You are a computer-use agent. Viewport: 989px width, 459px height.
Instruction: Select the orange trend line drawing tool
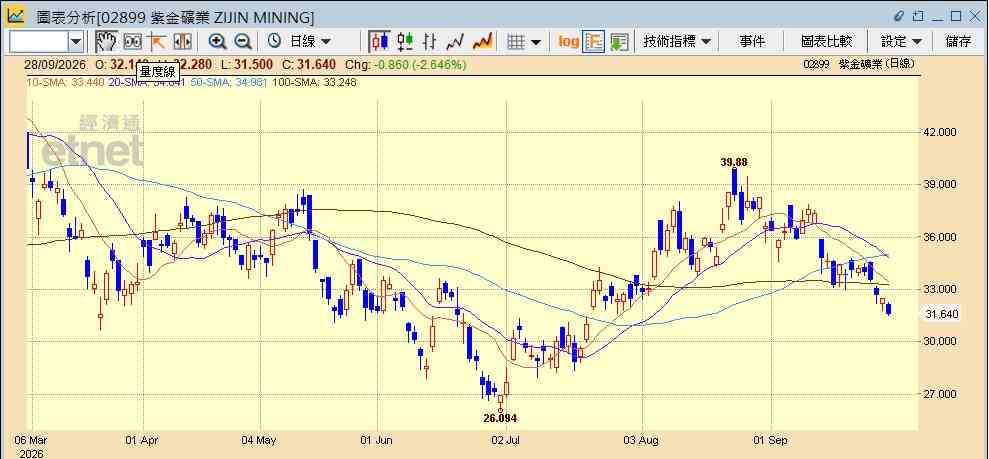click(156, 42)
